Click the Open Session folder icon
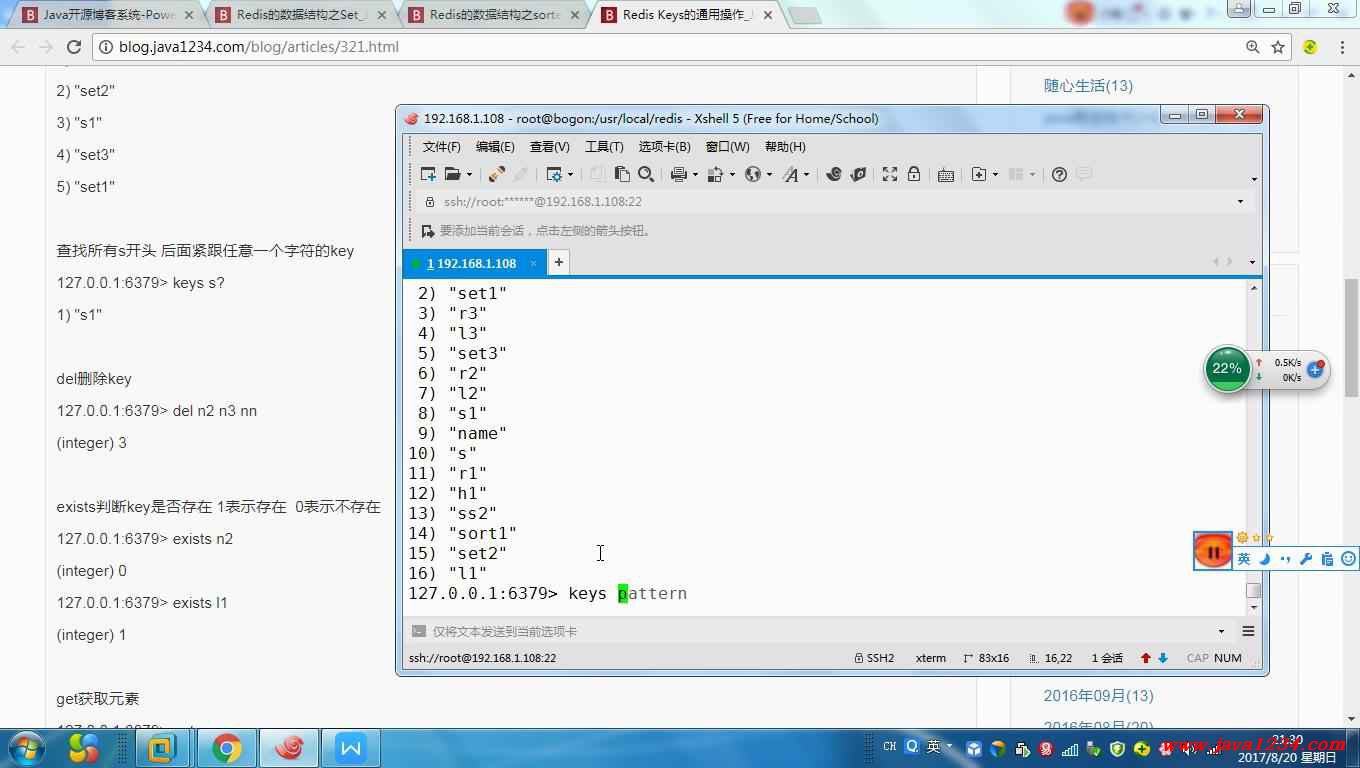Image resolution: width=1360 pixels, height=768 pixels. [452, 174]
